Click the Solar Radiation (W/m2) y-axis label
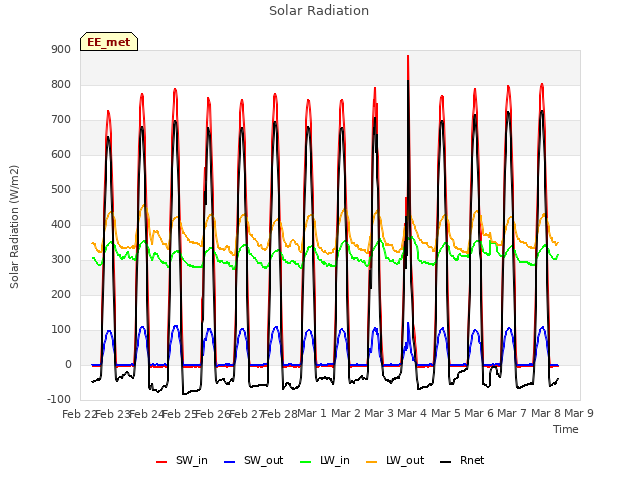Viewport: 640px width, 480px height. click(14, 227)
